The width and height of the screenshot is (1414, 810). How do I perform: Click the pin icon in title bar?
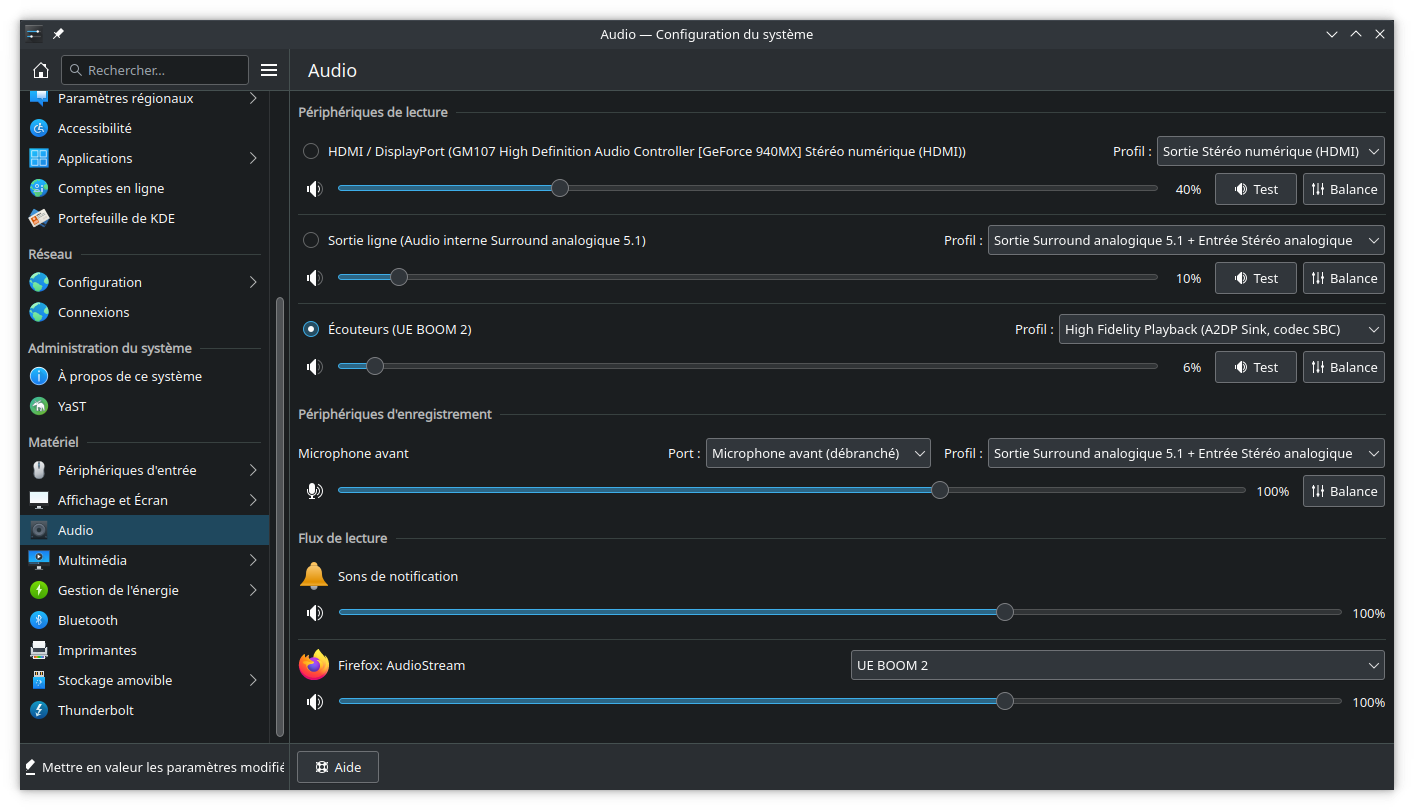pyautogui.click(x=58, y=34)
